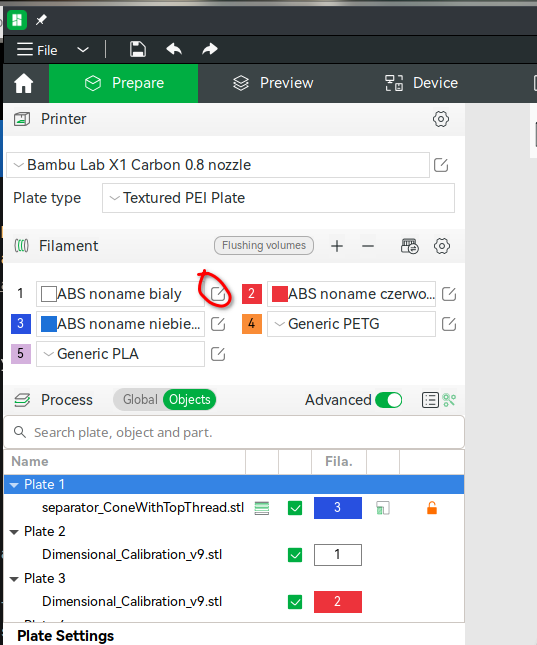Expand the File menu dropdown arrow

(x=83, y=50)
